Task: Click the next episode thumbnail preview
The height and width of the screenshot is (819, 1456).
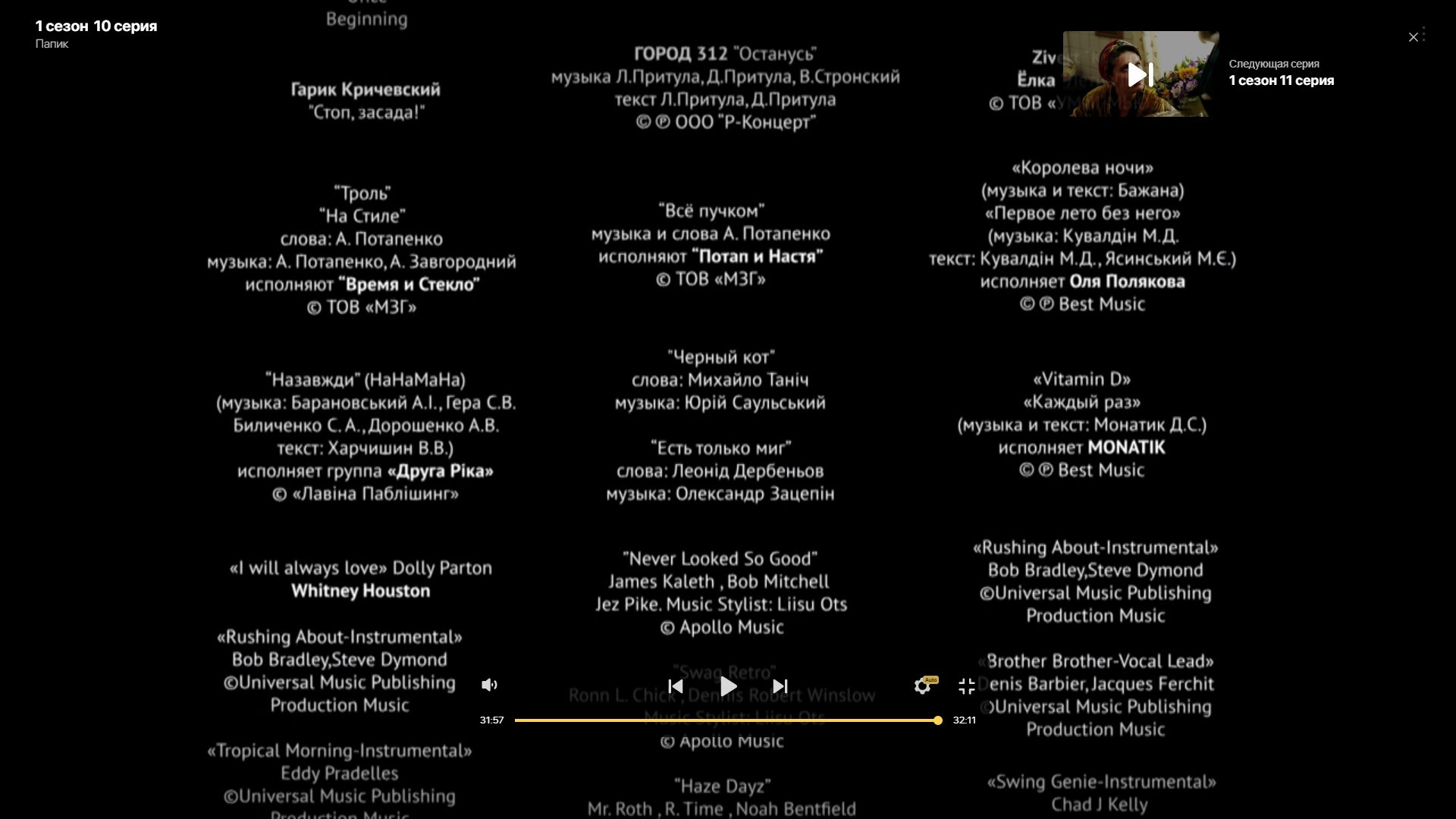Action: (x=1140, y=73)
